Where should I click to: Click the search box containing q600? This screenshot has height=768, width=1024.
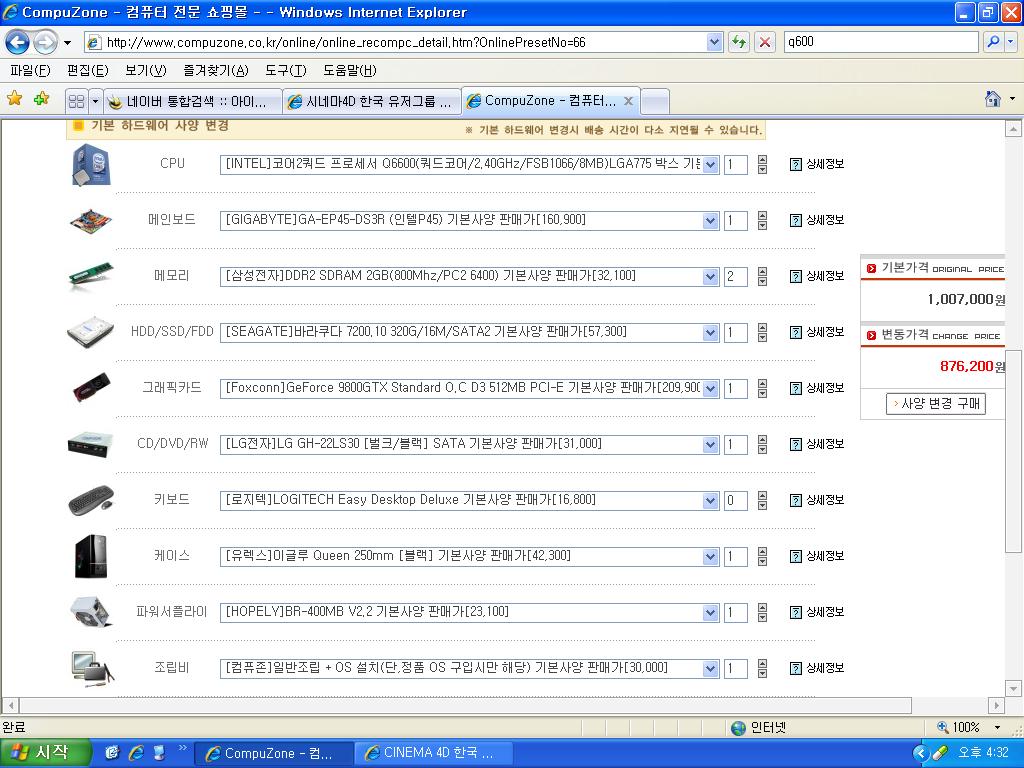point(880,42)
